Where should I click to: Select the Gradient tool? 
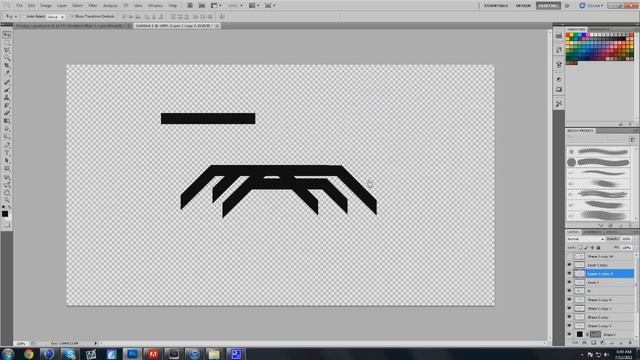7,121
